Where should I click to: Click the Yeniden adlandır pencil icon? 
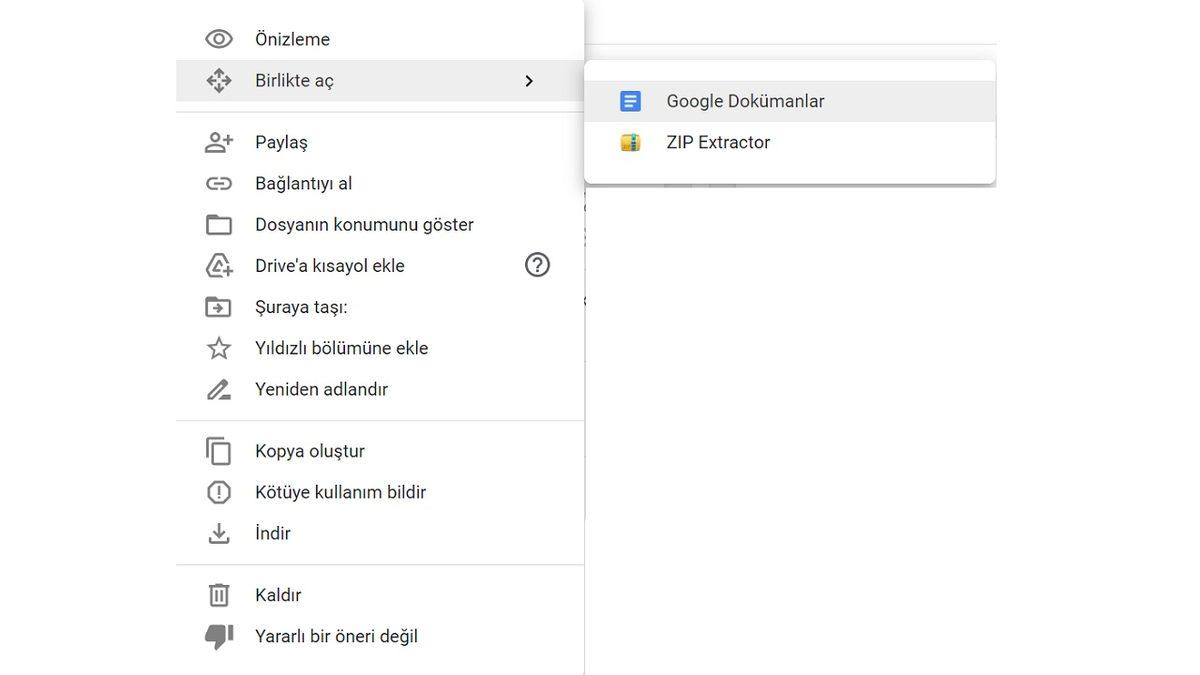pos(218,388)
